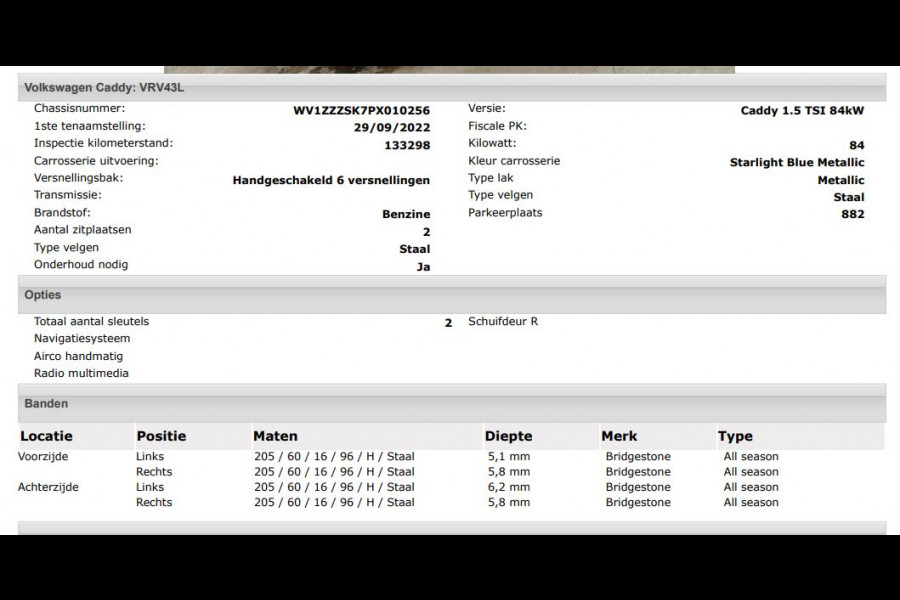The image size is (900, 600).
Task: Click the parking spot number 882
Action: tap(853, 214)
